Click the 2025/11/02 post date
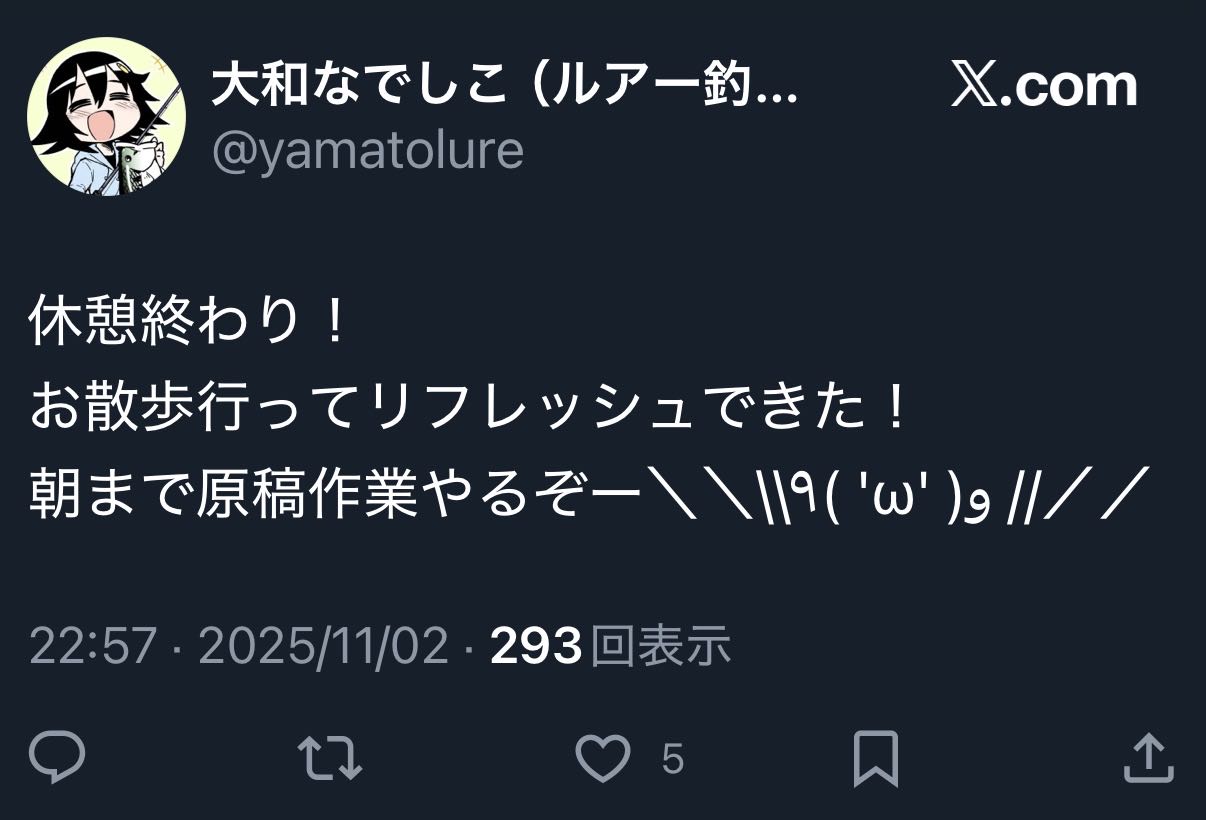Screen dimensions: 1206x820 point(323,646)
